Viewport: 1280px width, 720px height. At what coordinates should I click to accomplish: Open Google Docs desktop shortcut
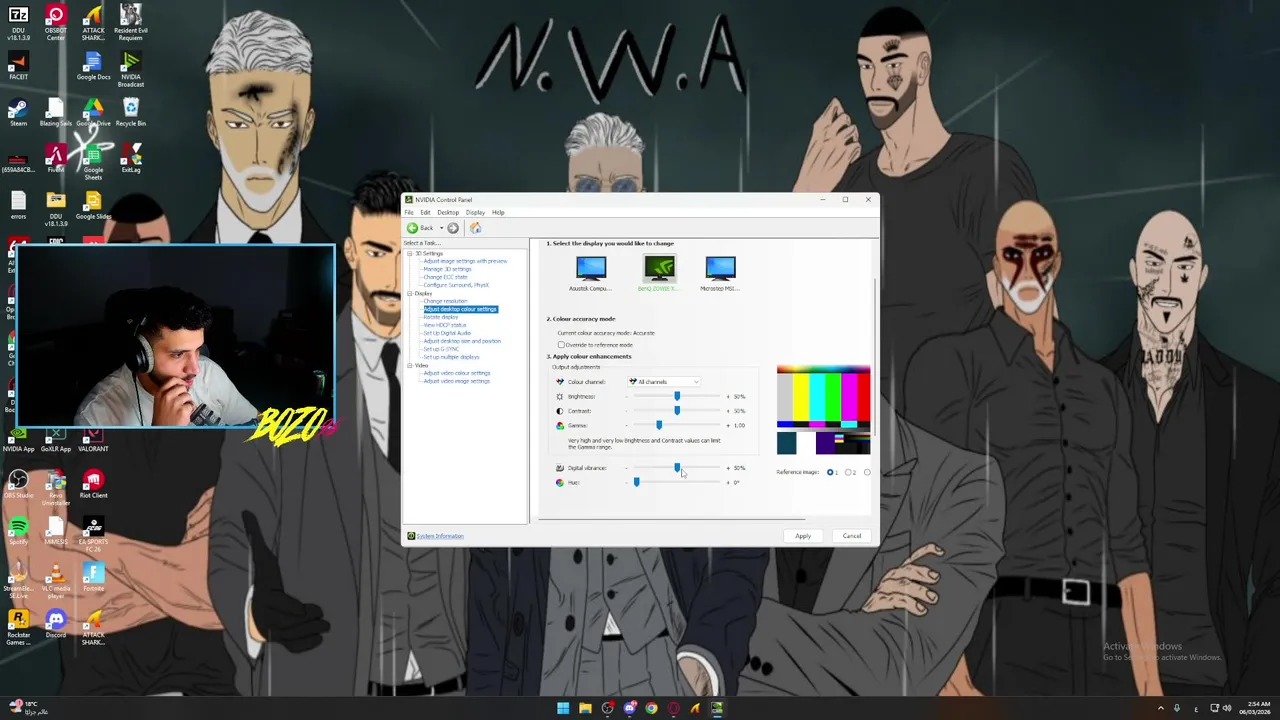(x=93, y=66)
